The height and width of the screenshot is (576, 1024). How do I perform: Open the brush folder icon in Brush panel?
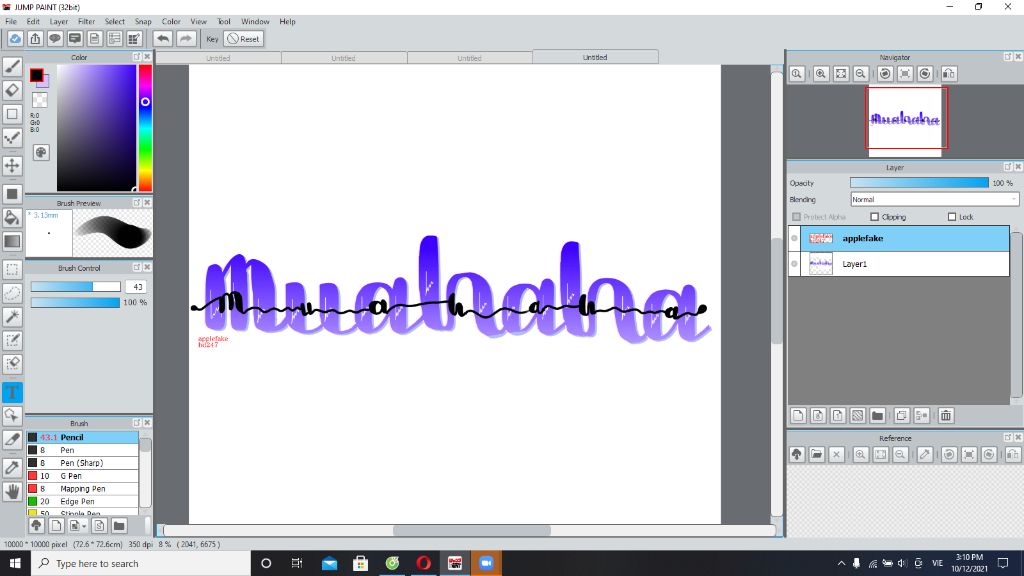tap(119, 526)
